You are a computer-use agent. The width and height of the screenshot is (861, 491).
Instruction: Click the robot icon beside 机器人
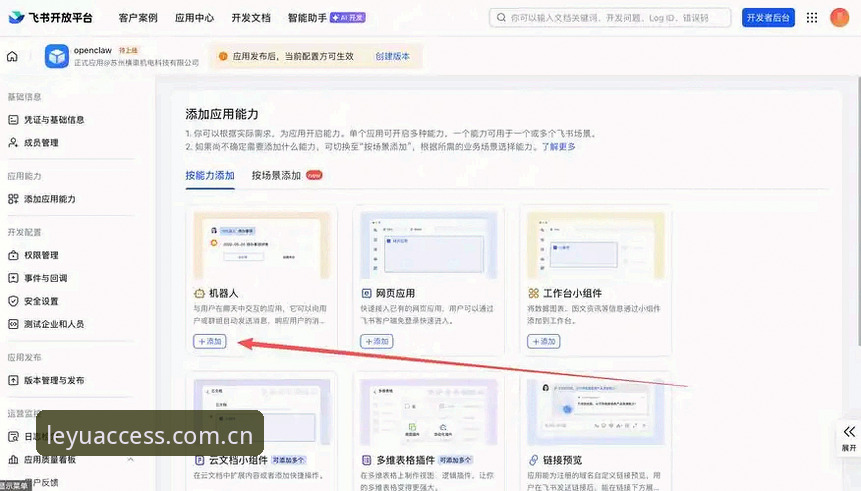pyautogui.click(x=199, y=293)
